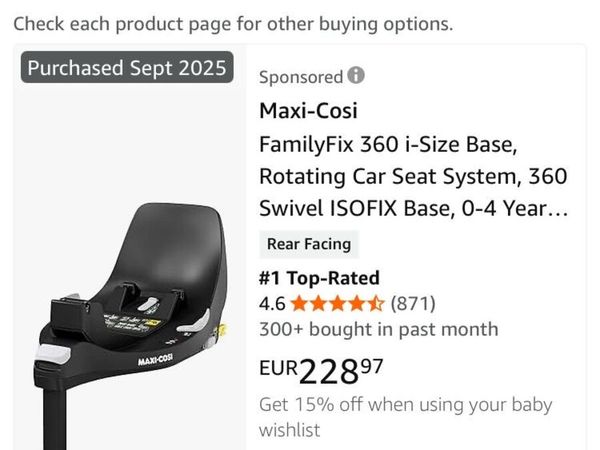The image size is (600, 450).
Task: Click the Purchased Sept 2025 badge
Action: tap(127, 69)
